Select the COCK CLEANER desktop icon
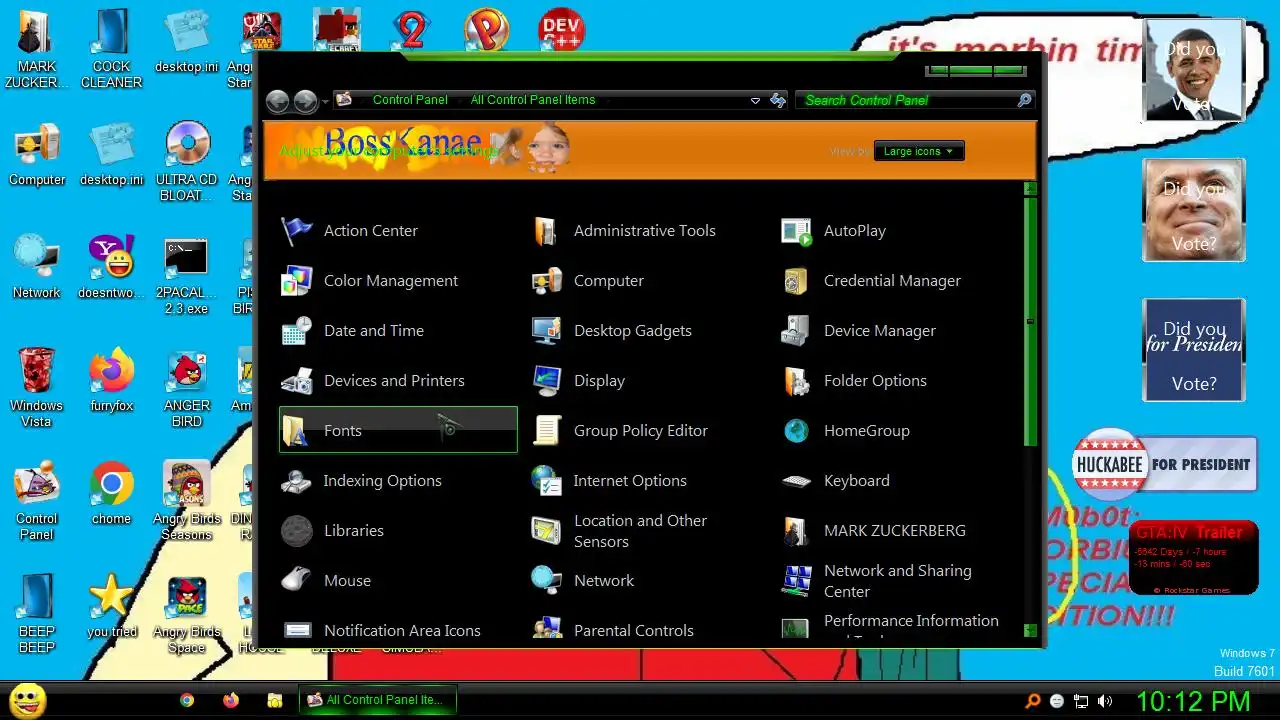 point(111,49)
